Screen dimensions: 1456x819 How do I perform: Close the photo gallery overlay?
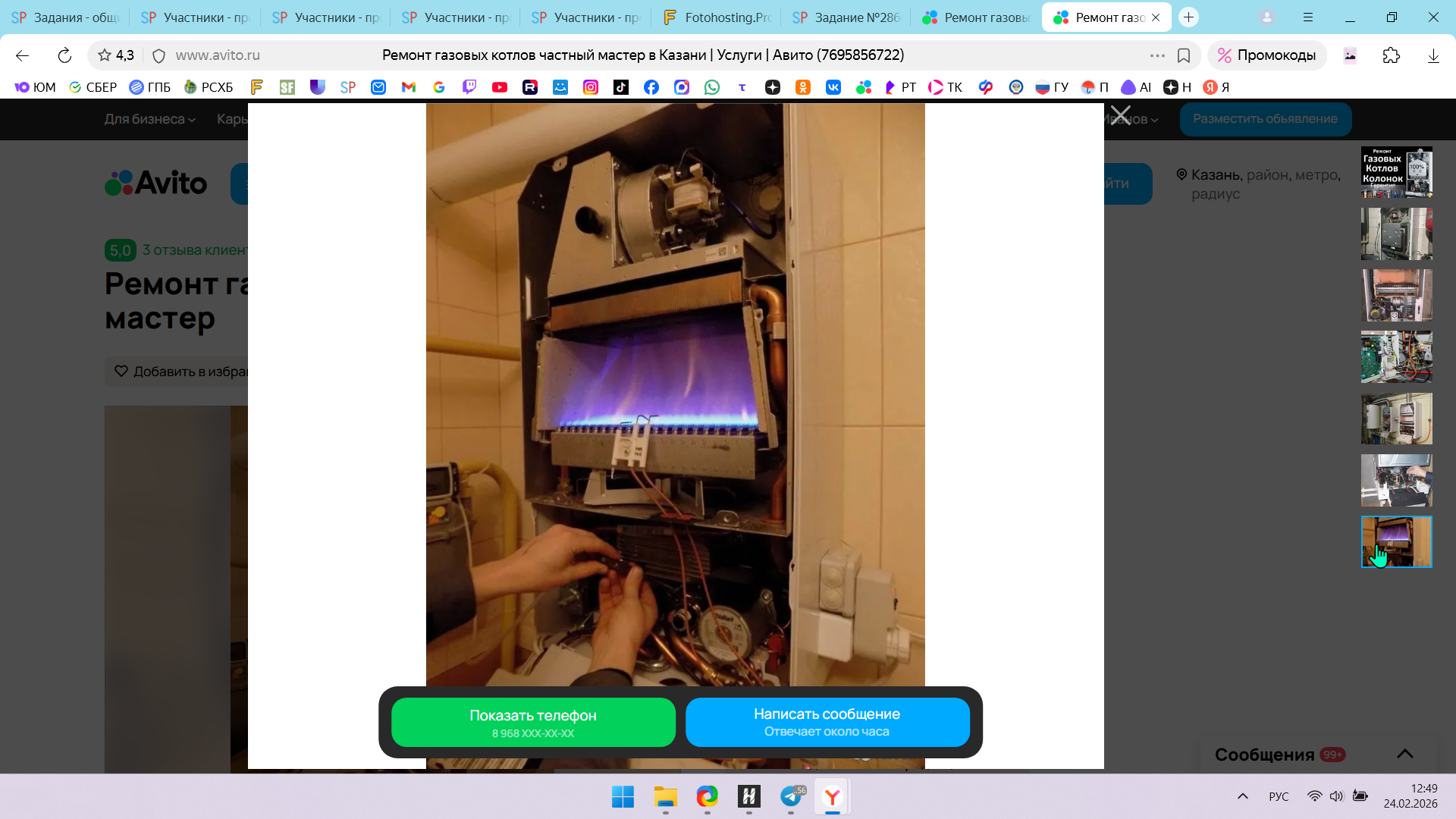click(1120, 115)
